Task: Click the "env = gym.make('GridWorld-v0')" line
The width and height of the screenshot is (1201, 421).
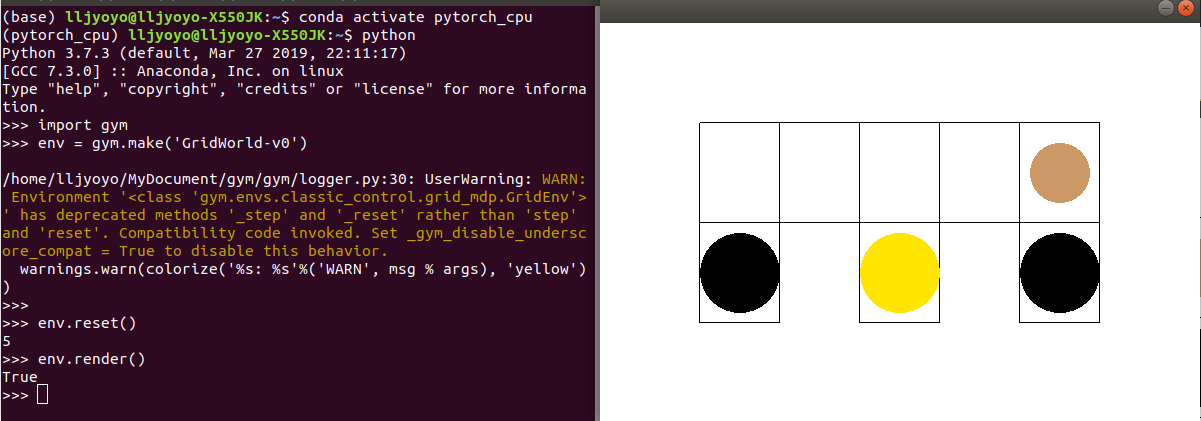Action: (154, 143)
